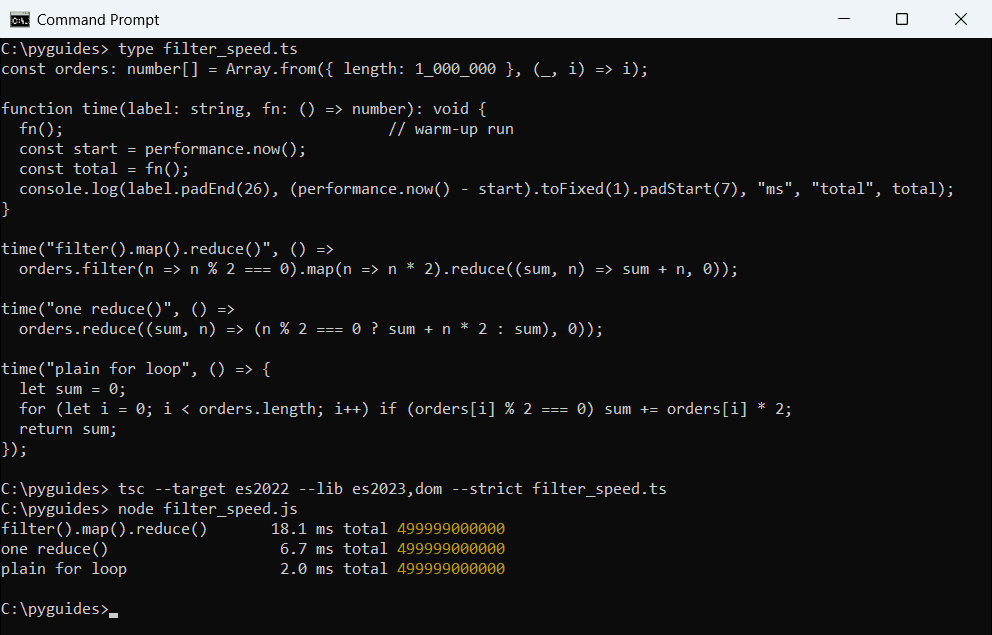The height and width of the screenshot is (635, 992).
Task: Click the 'time("one reduce()"' call line
Action: [118, 309]
